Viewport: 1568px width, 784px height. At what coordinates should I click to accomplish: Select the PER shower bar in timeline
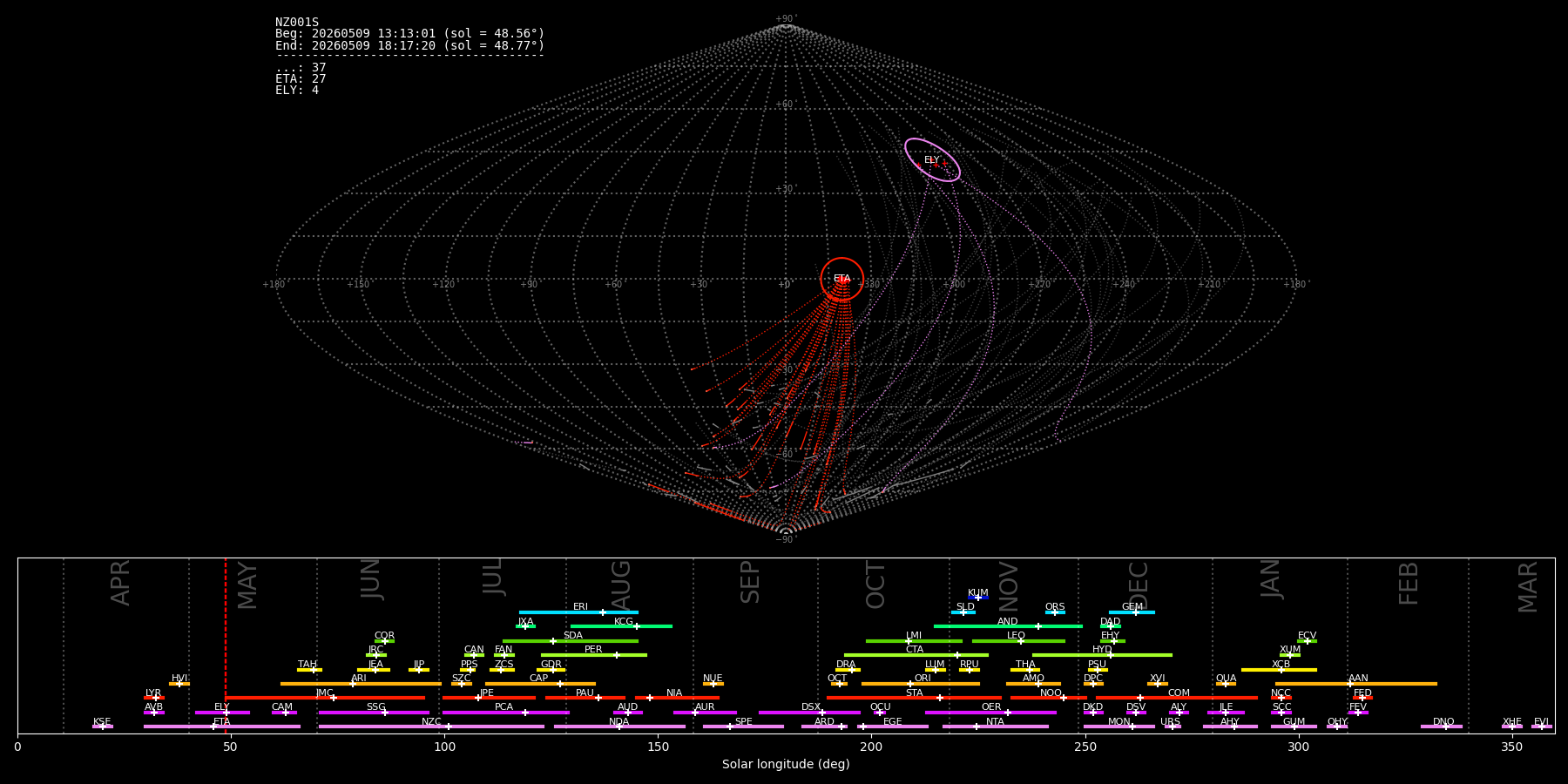point(594,654)
